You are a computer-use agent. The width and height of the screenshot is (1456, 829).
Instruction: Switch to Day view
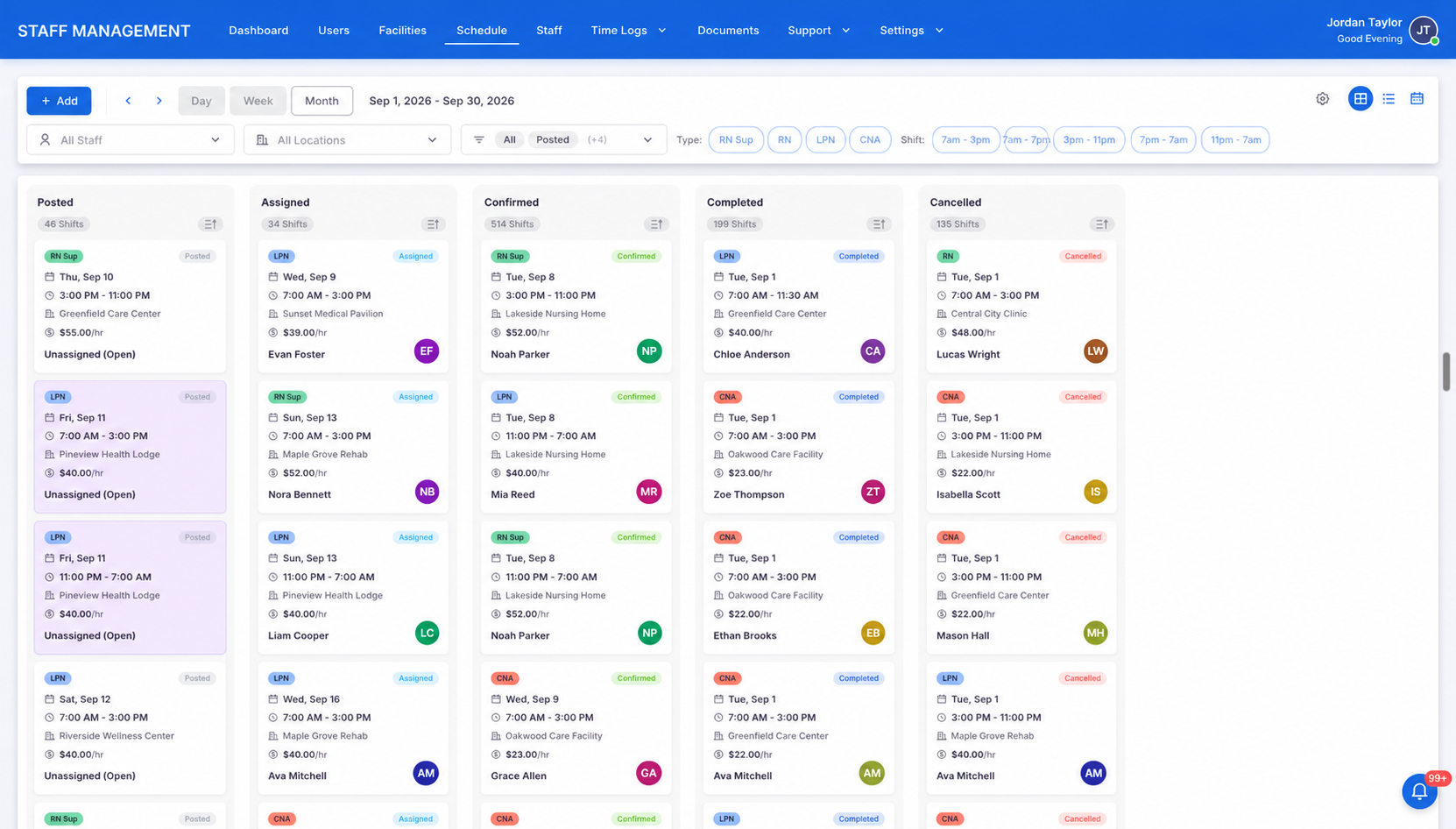click(201, 101)
